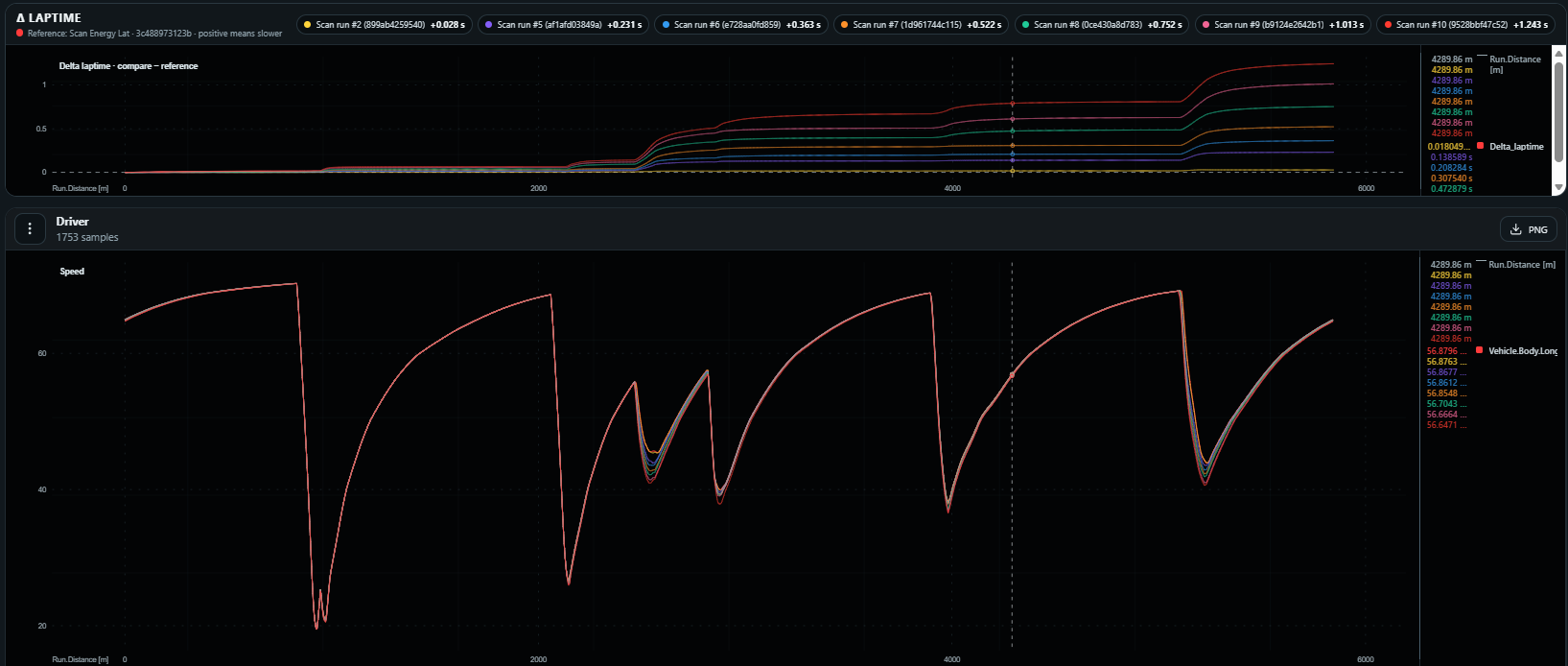Viewport: 1568px width, 666px height.
Task: Click the 4000 x-axis tick in the Delta laptime chart
Action: click(952, 188)
